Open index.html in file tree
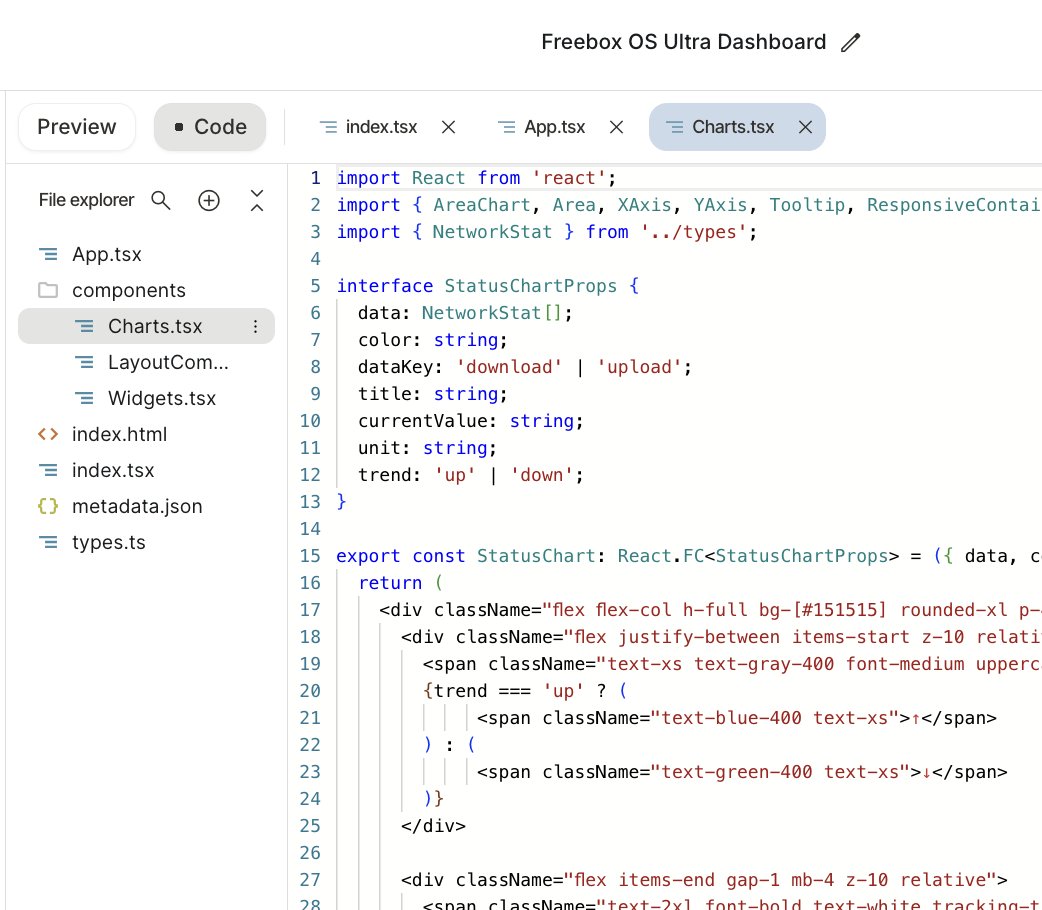This screenshot has height=910, width=1042. click(119, 434)
